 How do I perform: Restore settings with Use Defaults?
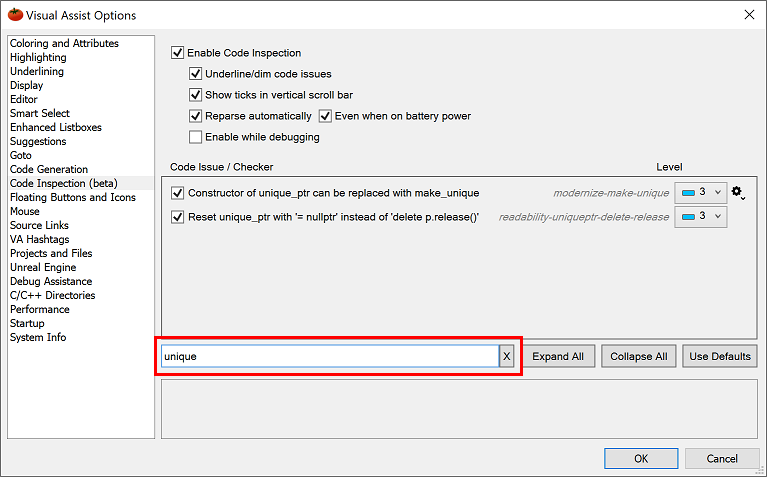pos(719,357)
